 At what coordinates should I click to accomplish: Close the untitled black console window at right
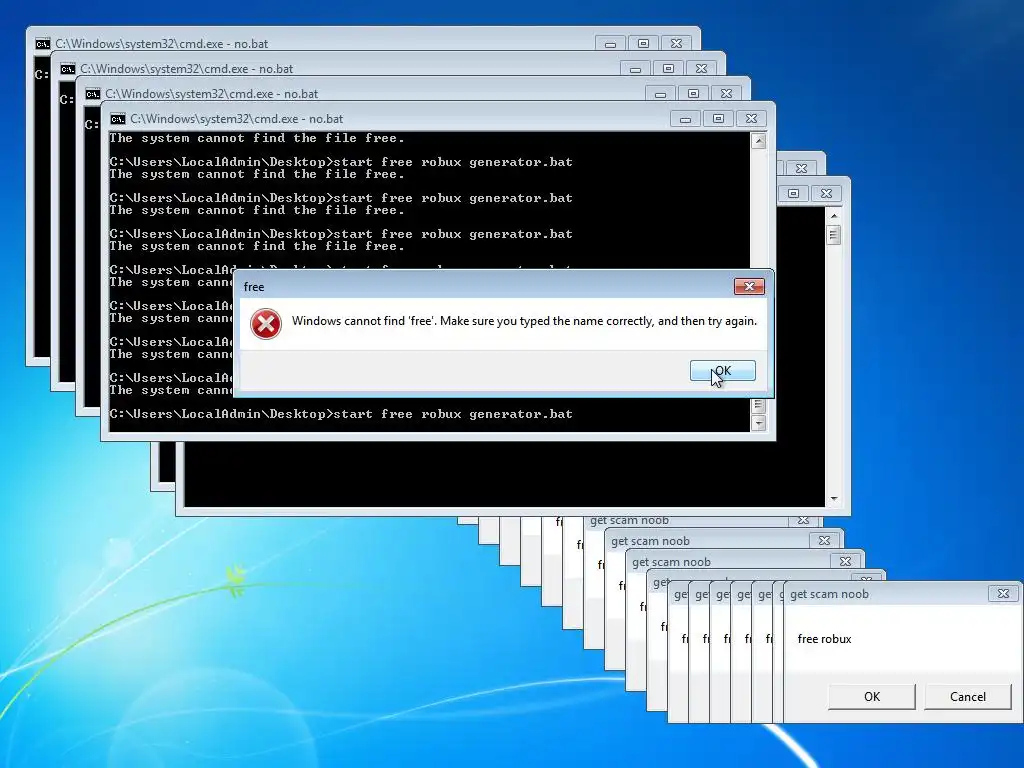coord(826,193)
